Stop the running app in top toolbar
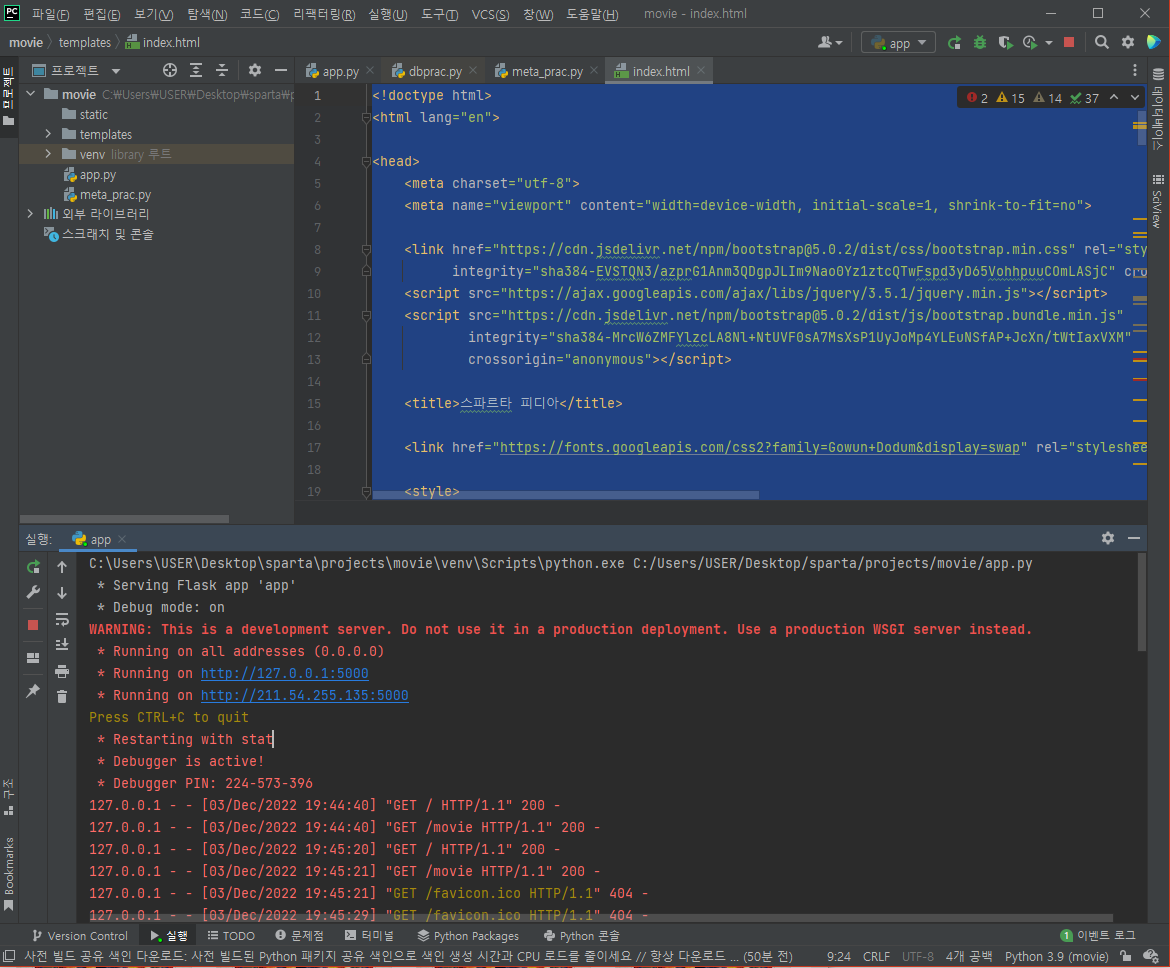This screenshot has width=1170, height=968. click(x=1069, y=43)
